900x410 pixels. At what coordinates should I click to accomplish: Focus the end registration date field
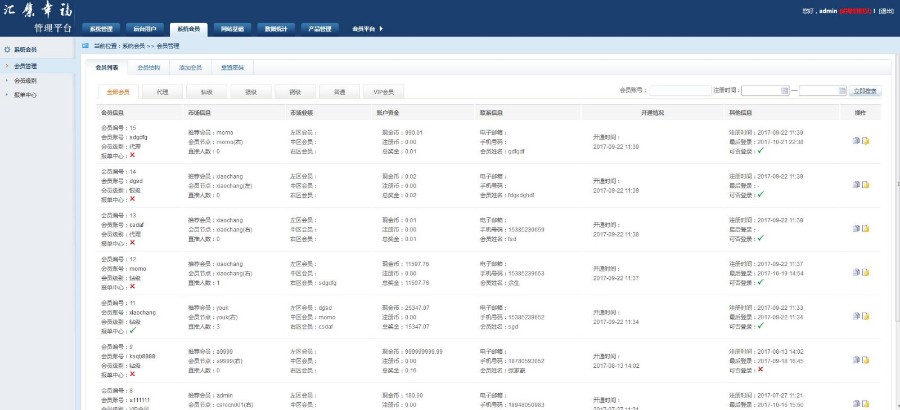823,91
